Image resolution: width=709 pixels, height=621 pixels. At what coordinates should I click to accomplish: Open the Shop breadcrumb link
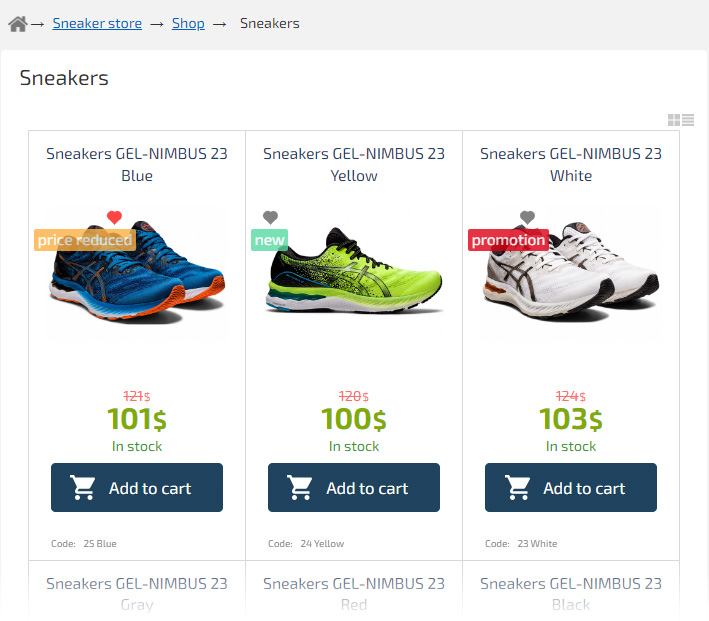(188, 23)
